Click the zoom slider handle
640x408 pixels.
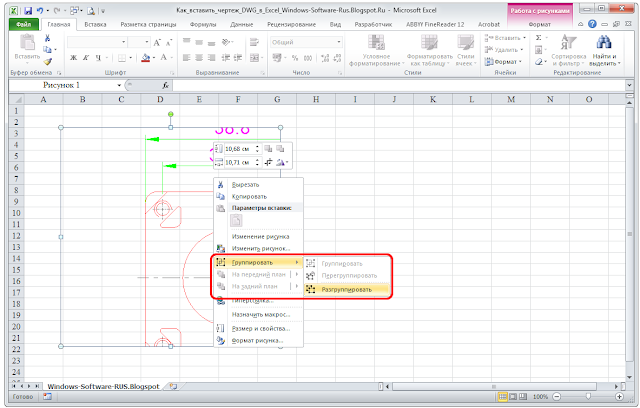pyautogui.click(x=588, y=397)
